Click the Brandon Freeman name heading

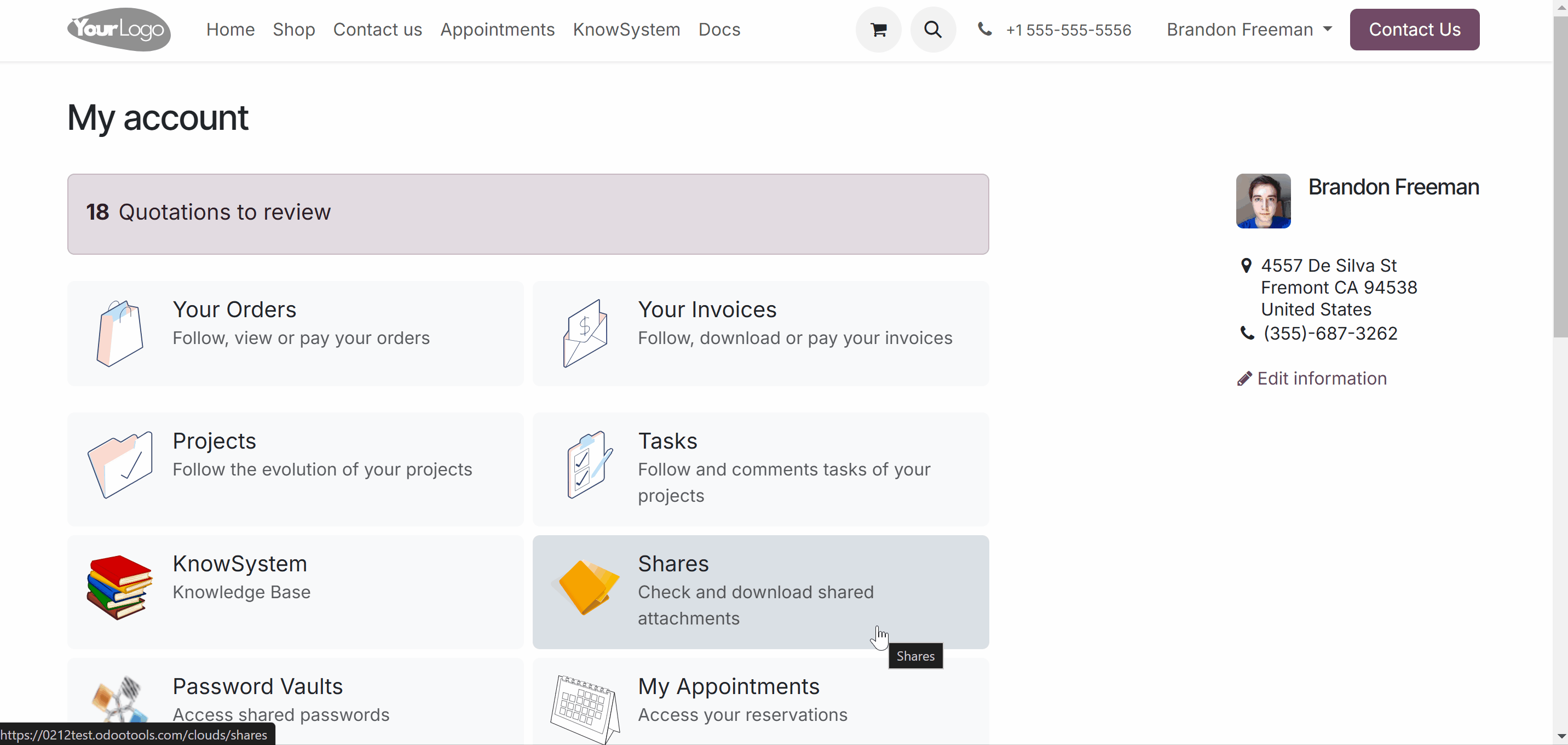(1394, 187)
